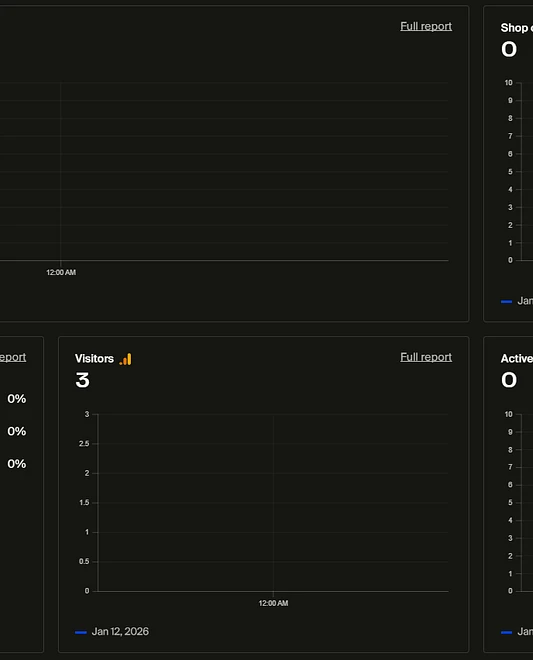The width and height of the screenshot is (533, 660).
Task: Click the middle 0% value in left card
Action: [16, 431]
